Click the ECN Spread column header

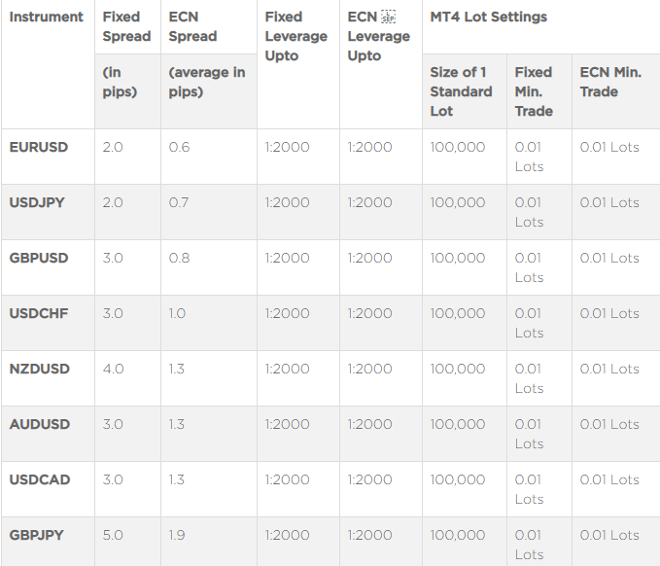pyautogui.click(x=193, y=27)
